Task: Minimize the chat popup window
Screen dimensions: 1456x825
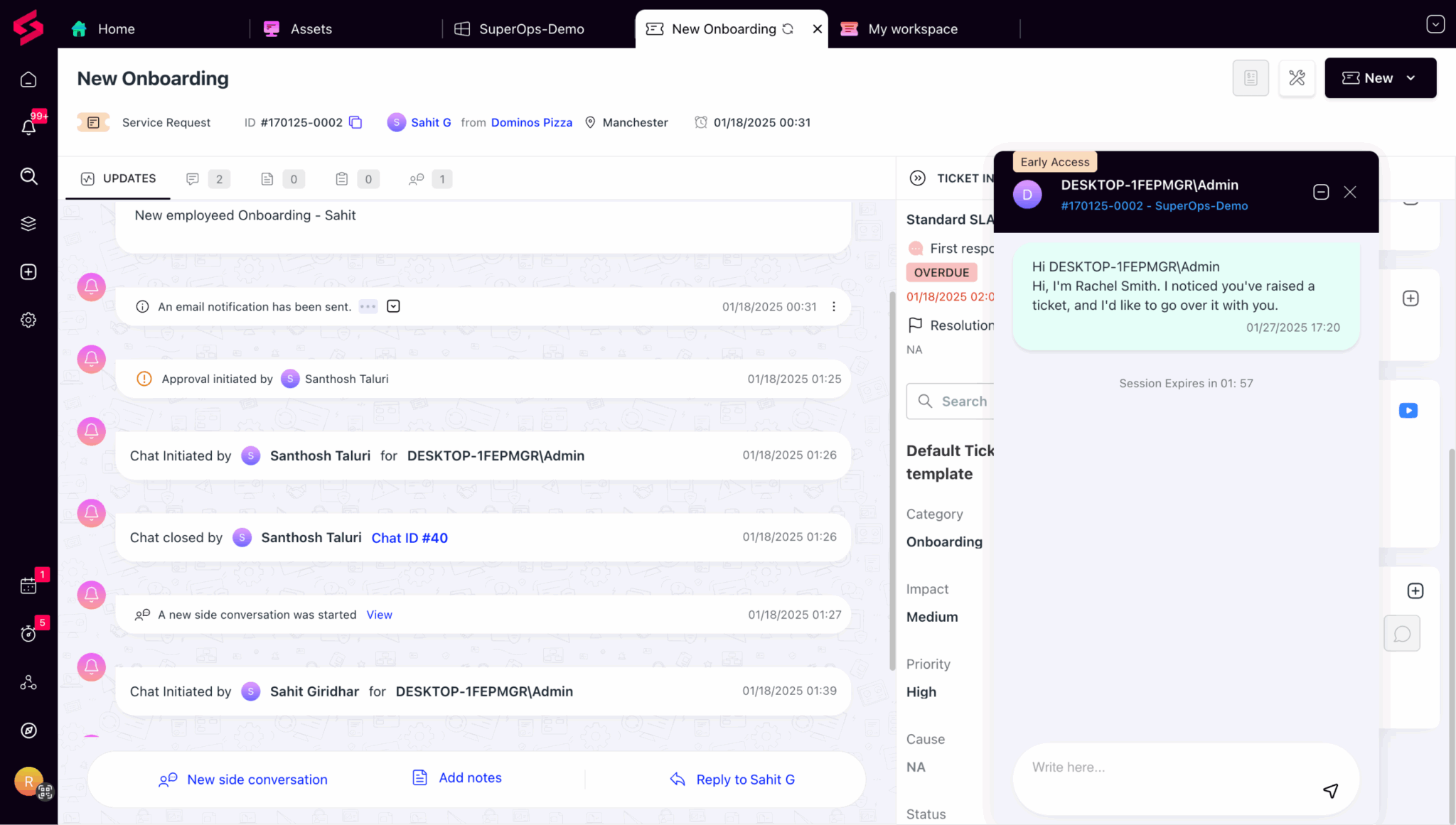Action: 1320,192
